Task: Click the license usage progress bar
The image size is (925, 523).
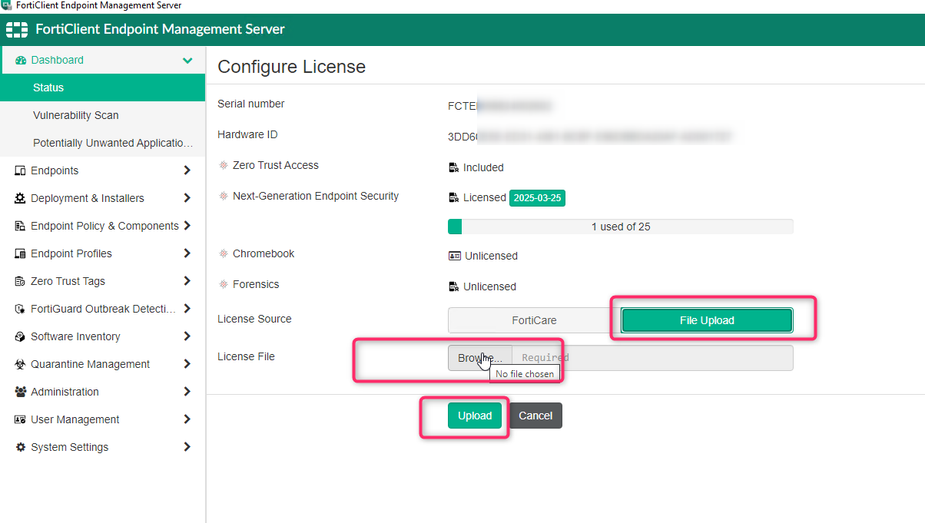Action: pos(620,227)
